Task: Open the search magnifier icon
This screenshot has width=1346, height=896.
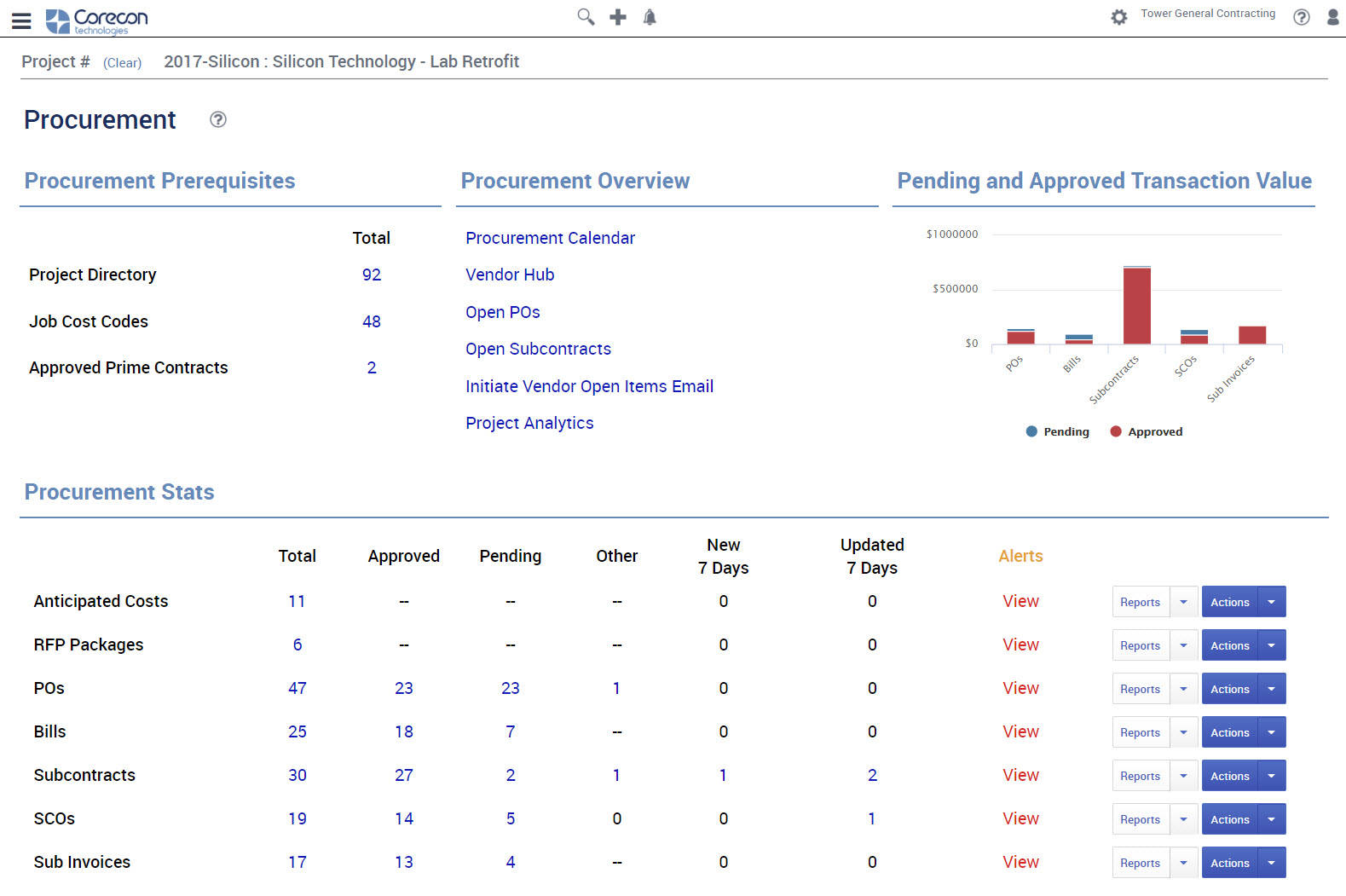Action: (x=585, y=17)
